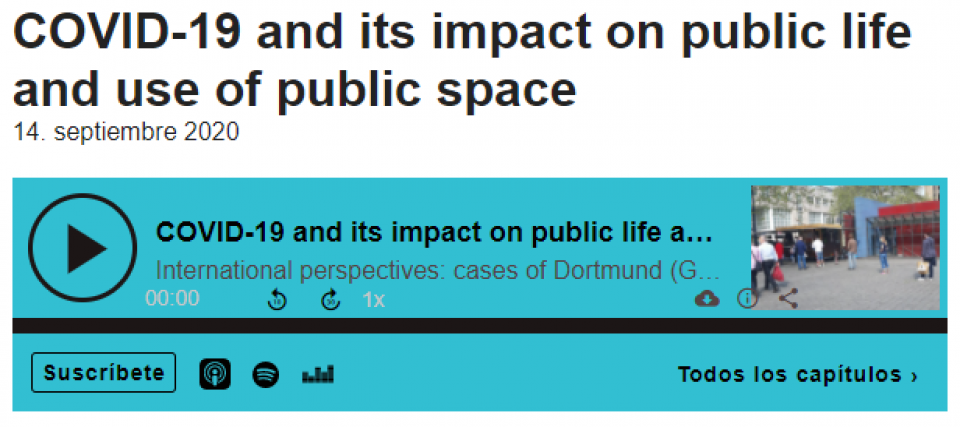This screenshot has width=960, height=427.
Task: Open the podcast on Spotify
Action: pyautogui.click(x=266, y=374)
